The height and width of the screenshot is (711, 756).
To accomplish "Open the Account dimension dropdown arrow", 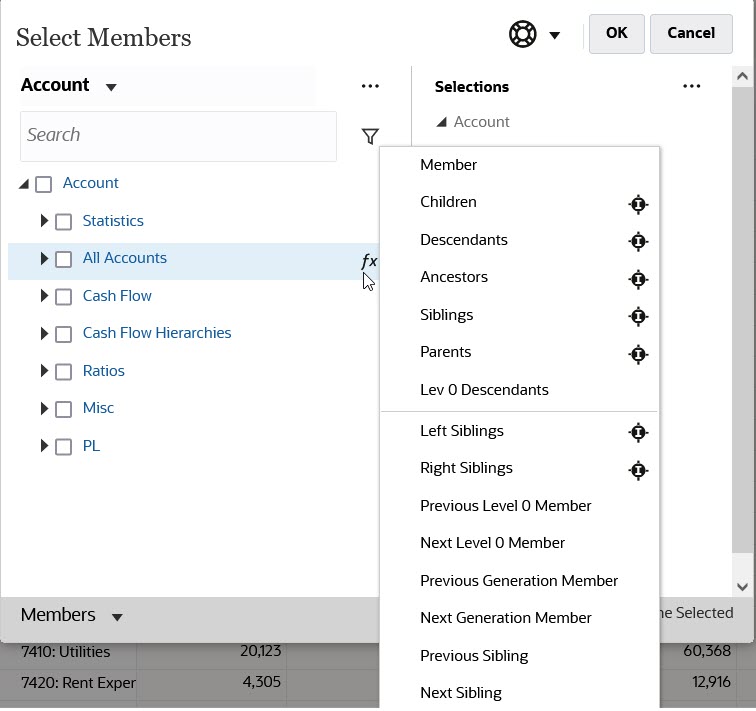I will [x=111, y=87].
